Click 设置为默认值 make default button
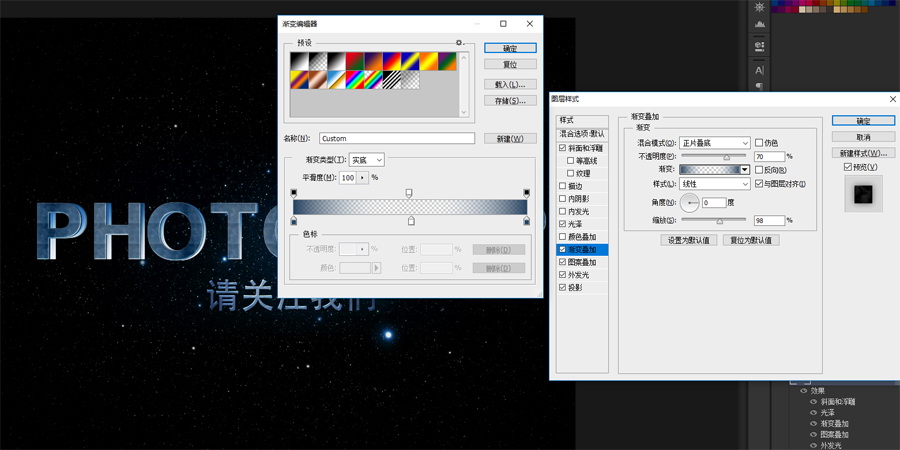This screenshot has width=900, height=450. (689, 240)
